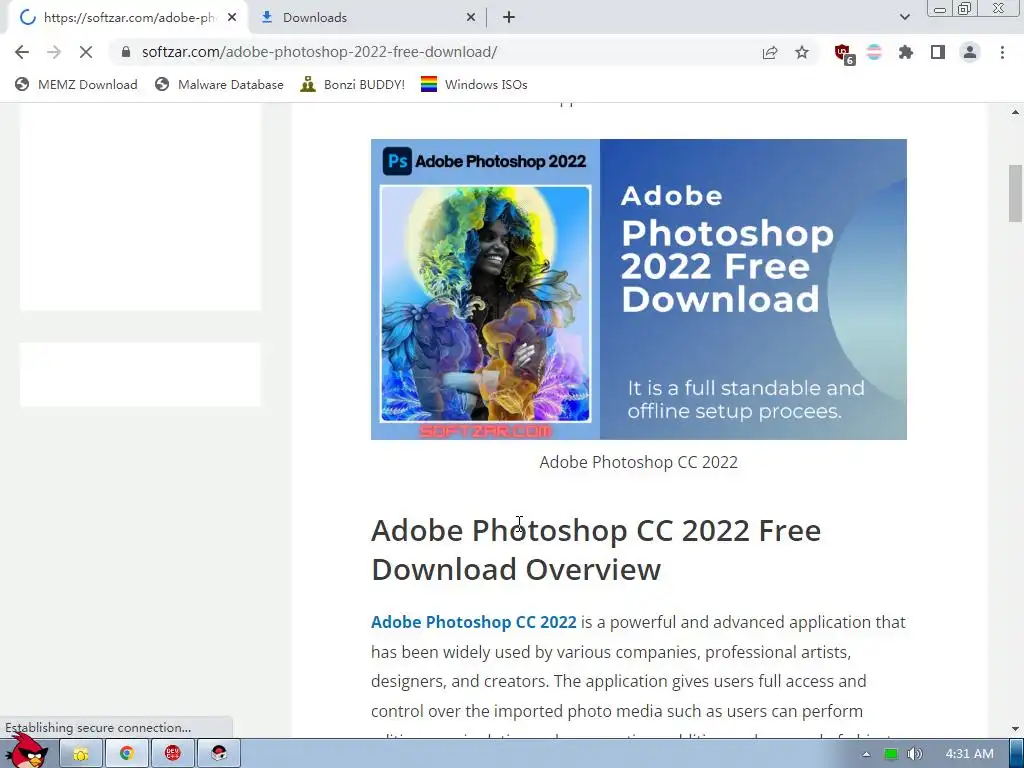The height and width of the screenshot is (768, 1024).
Task: Open a new tab with plus button
Action: pyautogui.click(x=509, y=18)
